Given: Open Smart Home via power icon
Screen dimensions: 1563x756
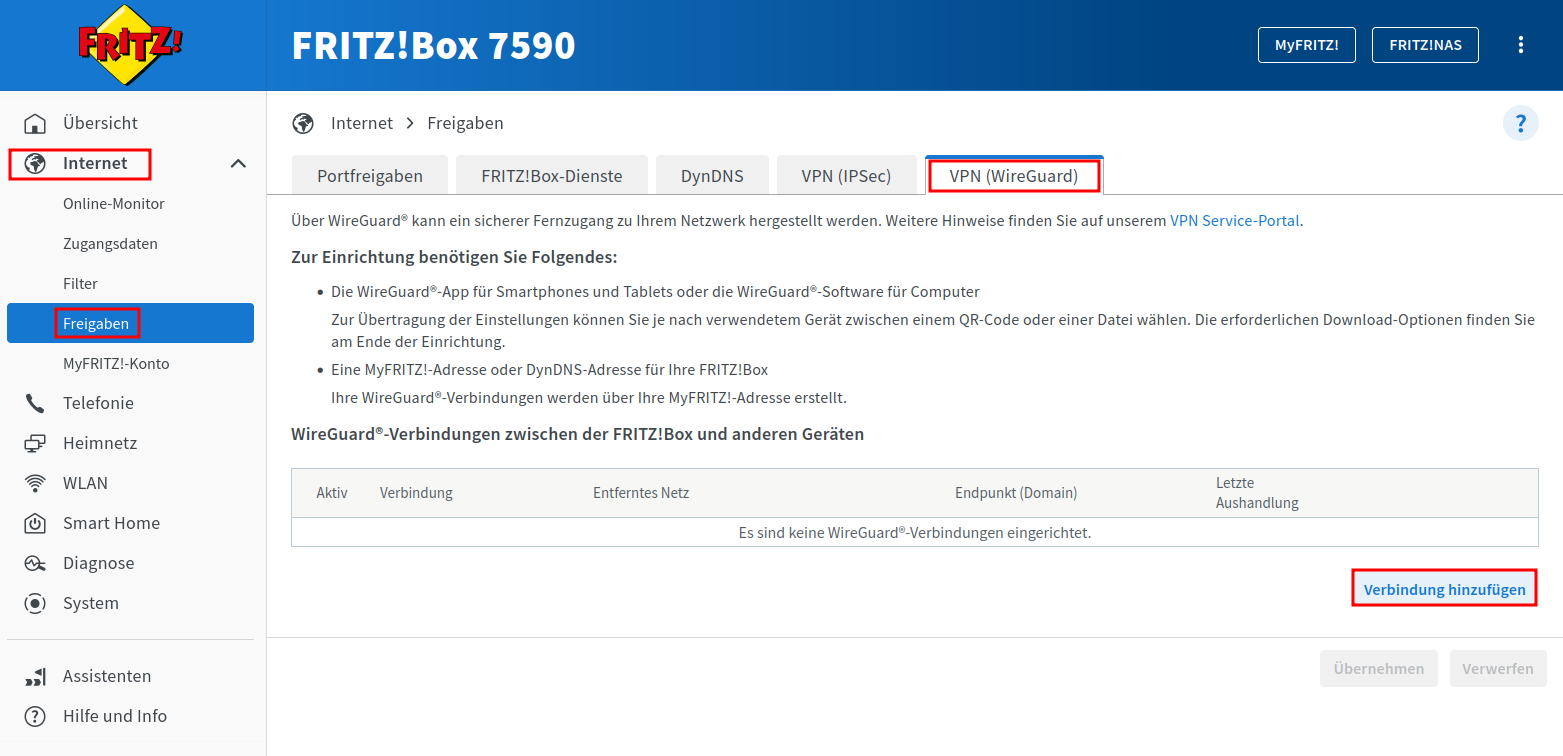Looking at the screenshot, I should (35, 523).
